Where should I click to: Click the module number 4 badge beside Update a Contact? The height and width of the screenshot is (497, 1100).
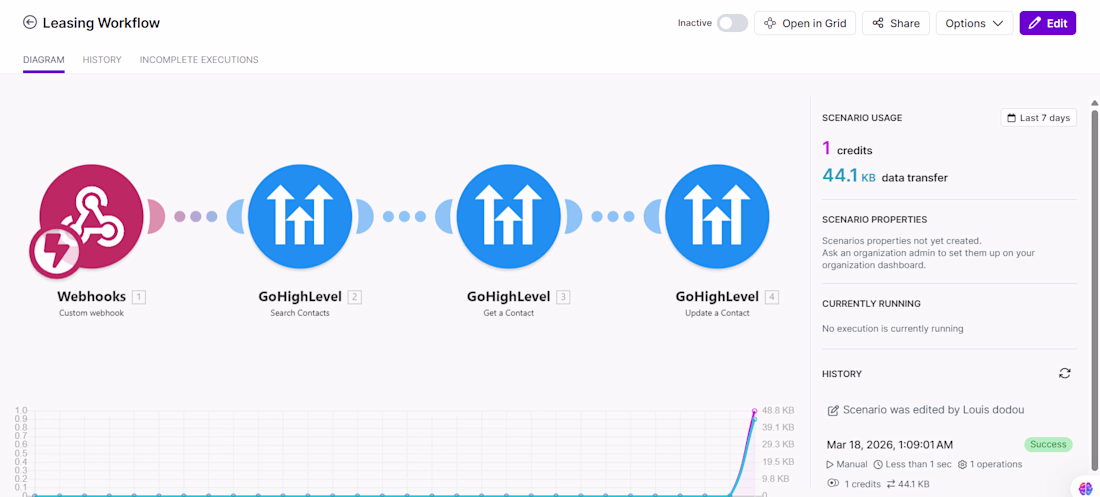[x=772, y=297]
